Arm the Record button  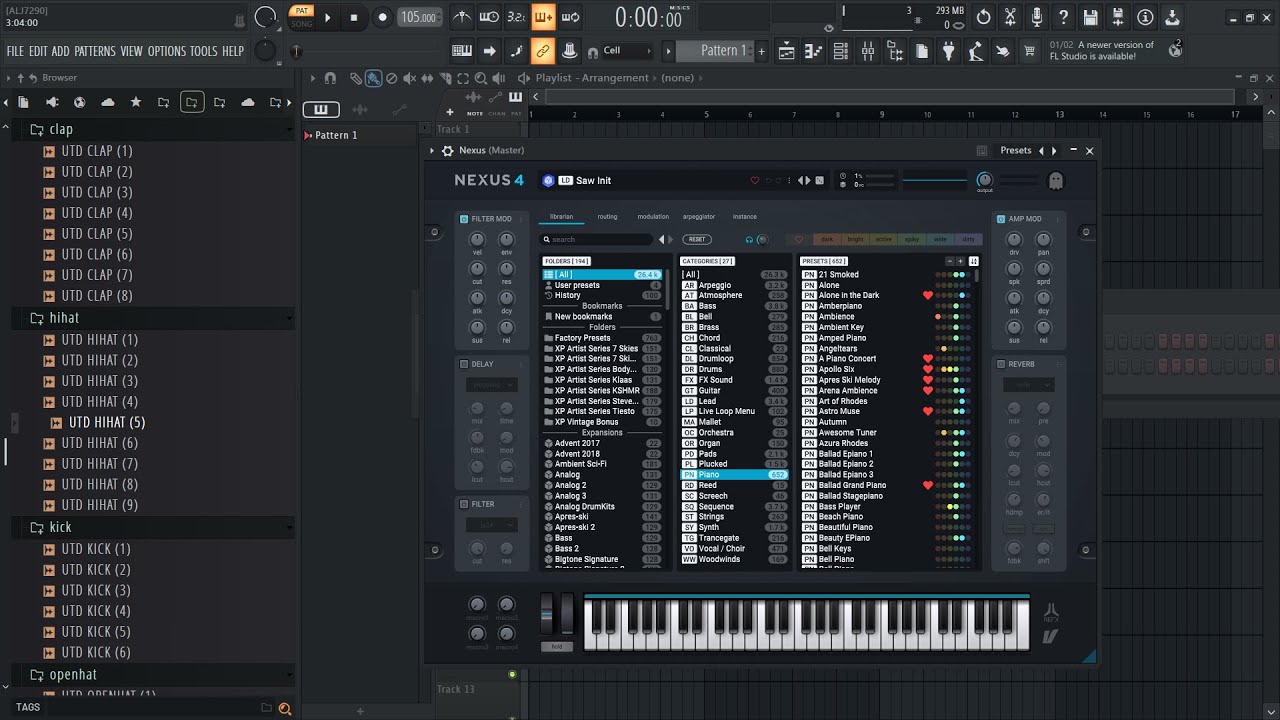pos(382,17)
